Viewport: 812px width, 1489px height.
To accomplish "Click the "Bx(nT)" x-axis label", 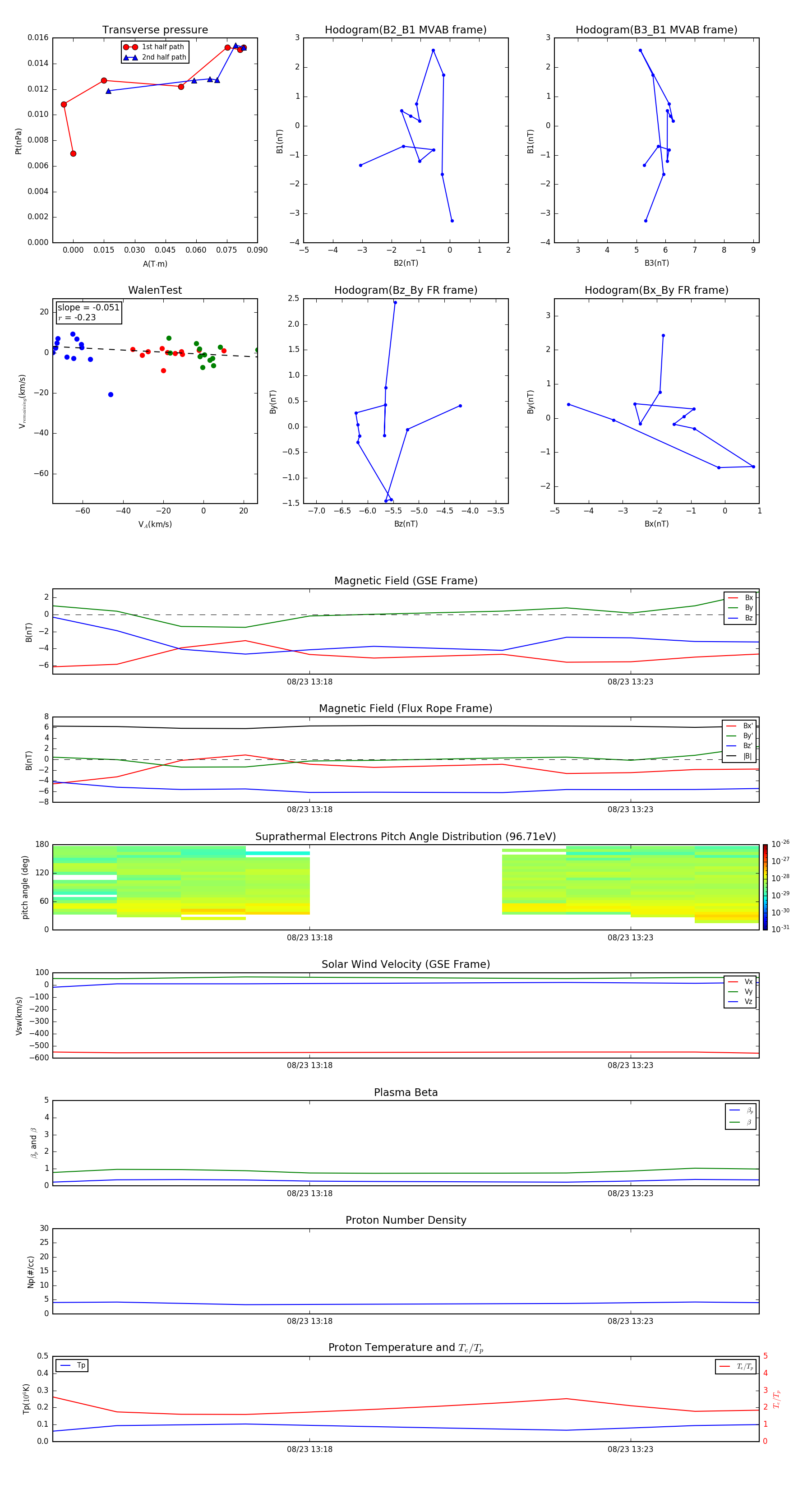I will coord(656,524).
